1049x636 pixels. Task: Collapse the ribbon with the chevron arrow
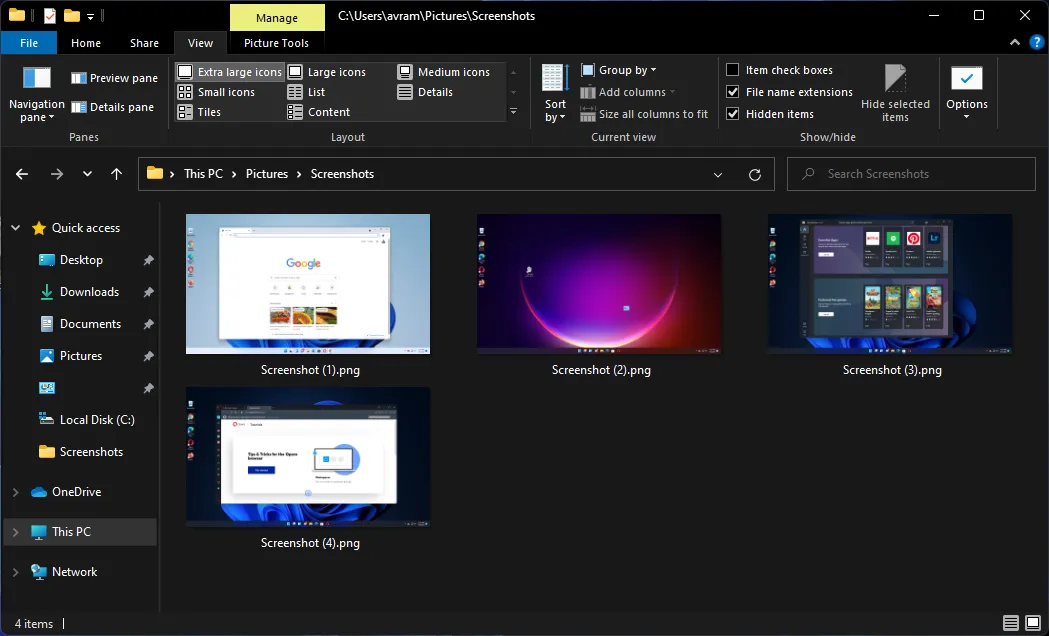(1013, 43)
